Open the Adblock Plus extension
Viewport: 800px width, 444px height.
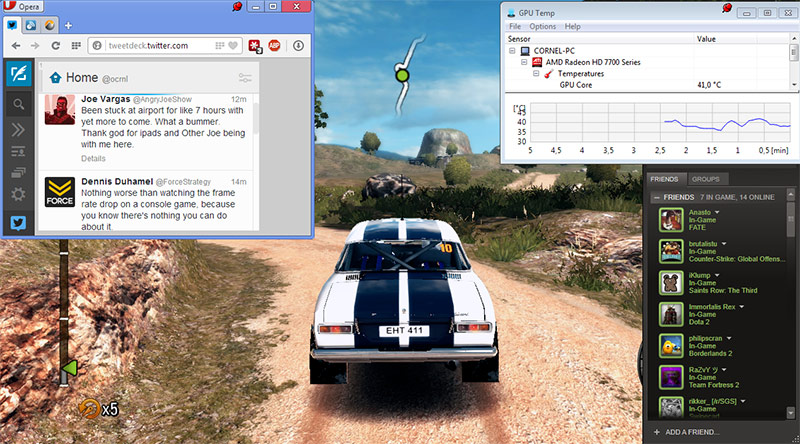pyautogui.click(x=274, y=45)
